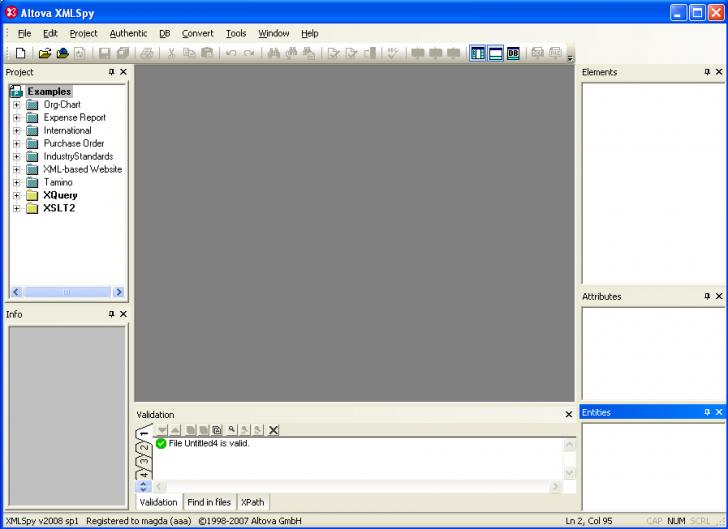Close the Validation output window
Image resolution: width=728 pixels, height=529 pixels.
(569, 414)
